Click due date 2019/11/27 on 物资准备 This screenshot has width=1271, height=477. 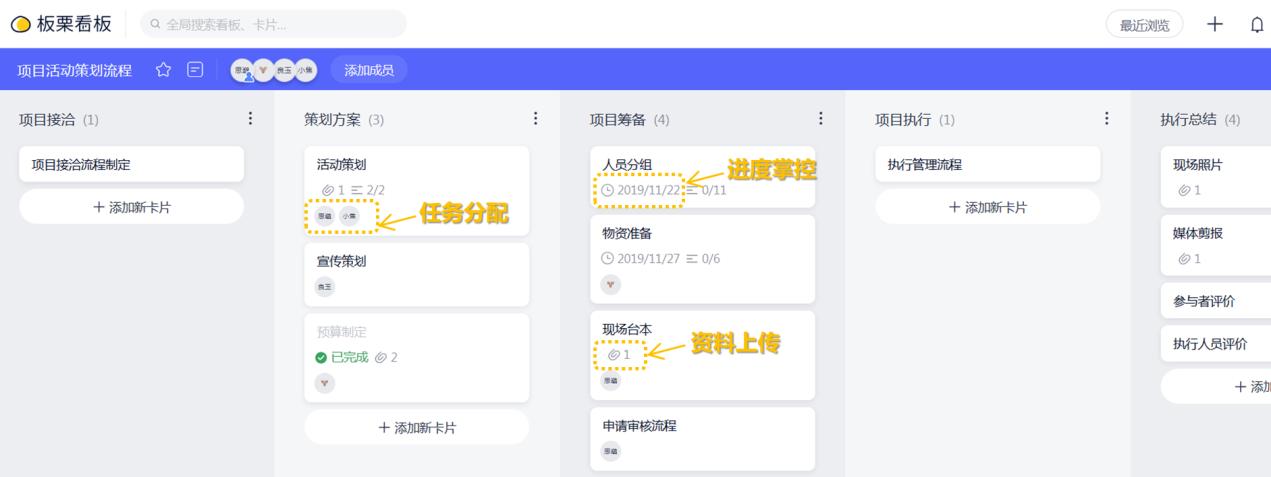tap(641, 258)
